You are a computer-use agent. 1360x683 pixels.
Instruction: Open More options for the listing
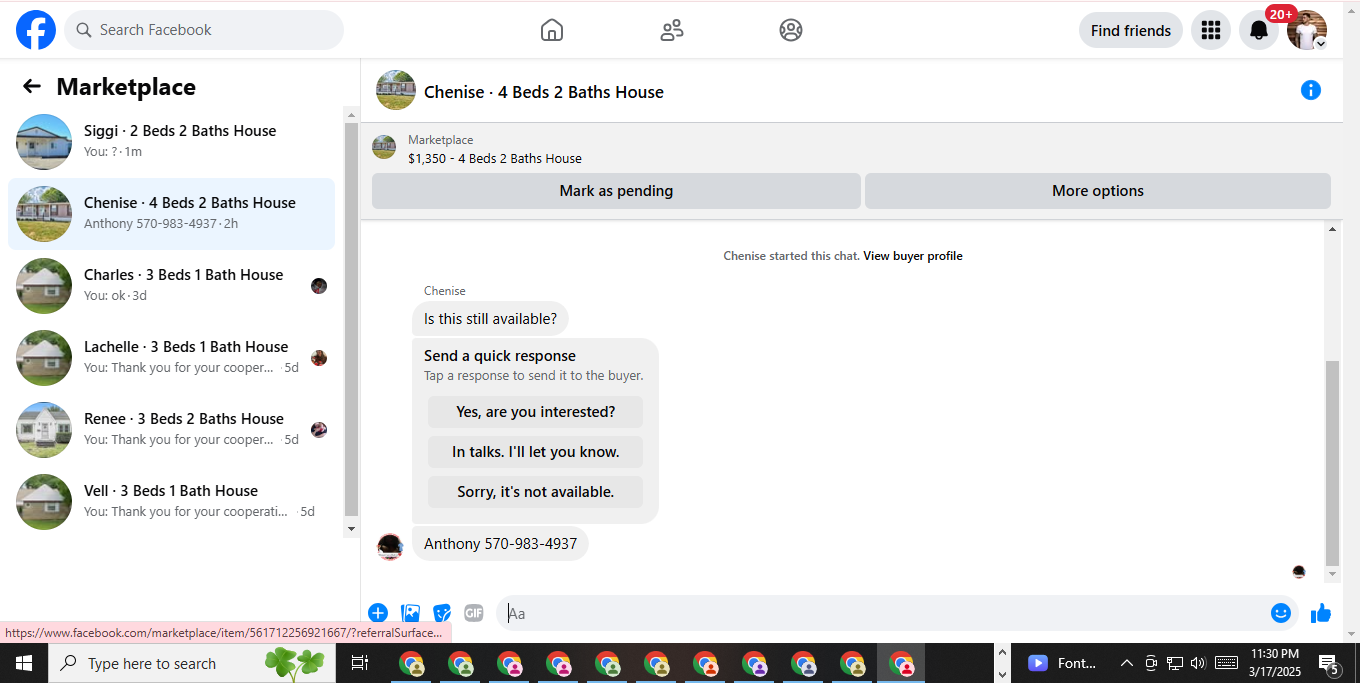pos(1098,191)
